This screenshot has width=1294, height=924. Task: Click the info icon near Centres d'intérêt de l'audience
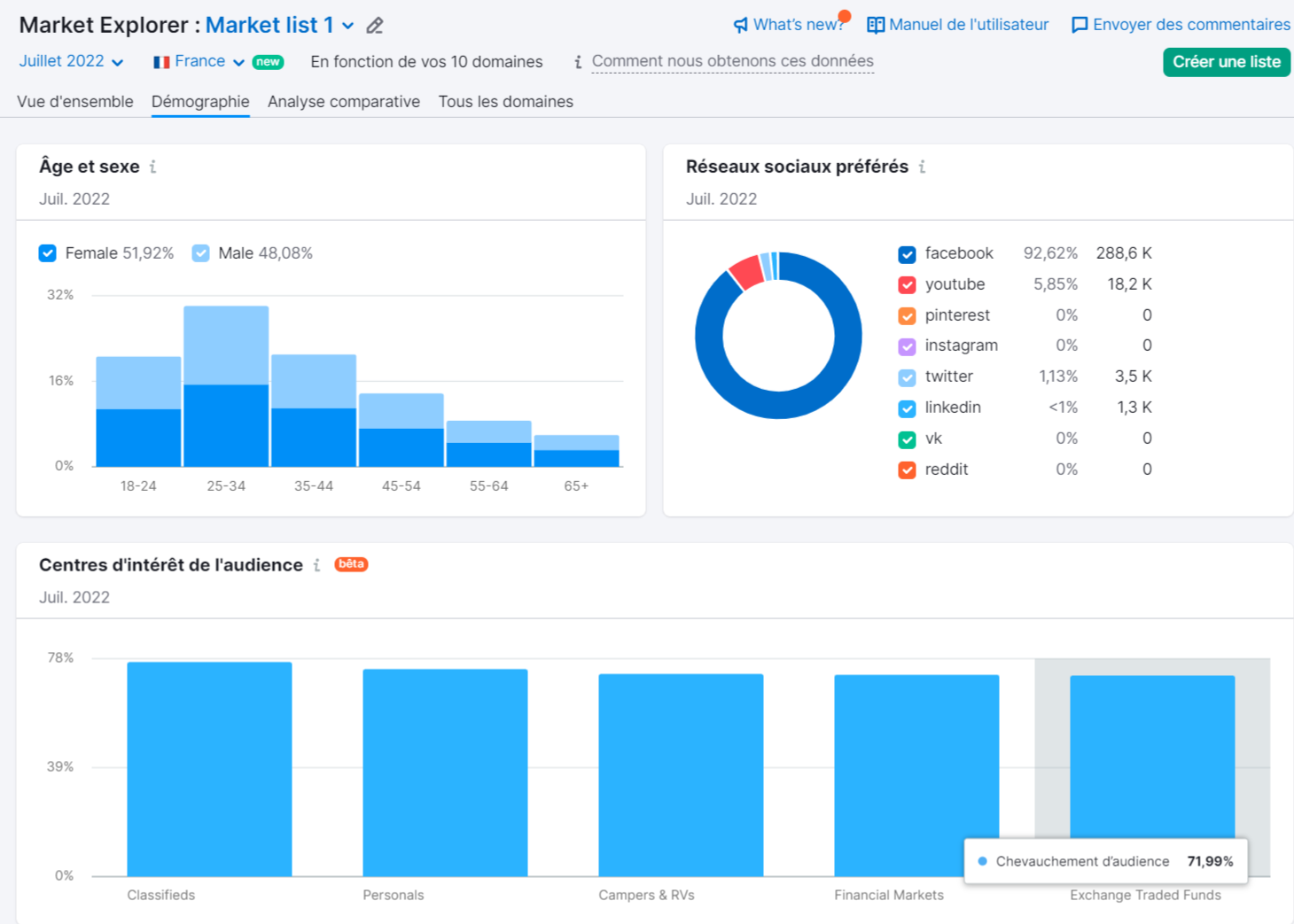316,565
